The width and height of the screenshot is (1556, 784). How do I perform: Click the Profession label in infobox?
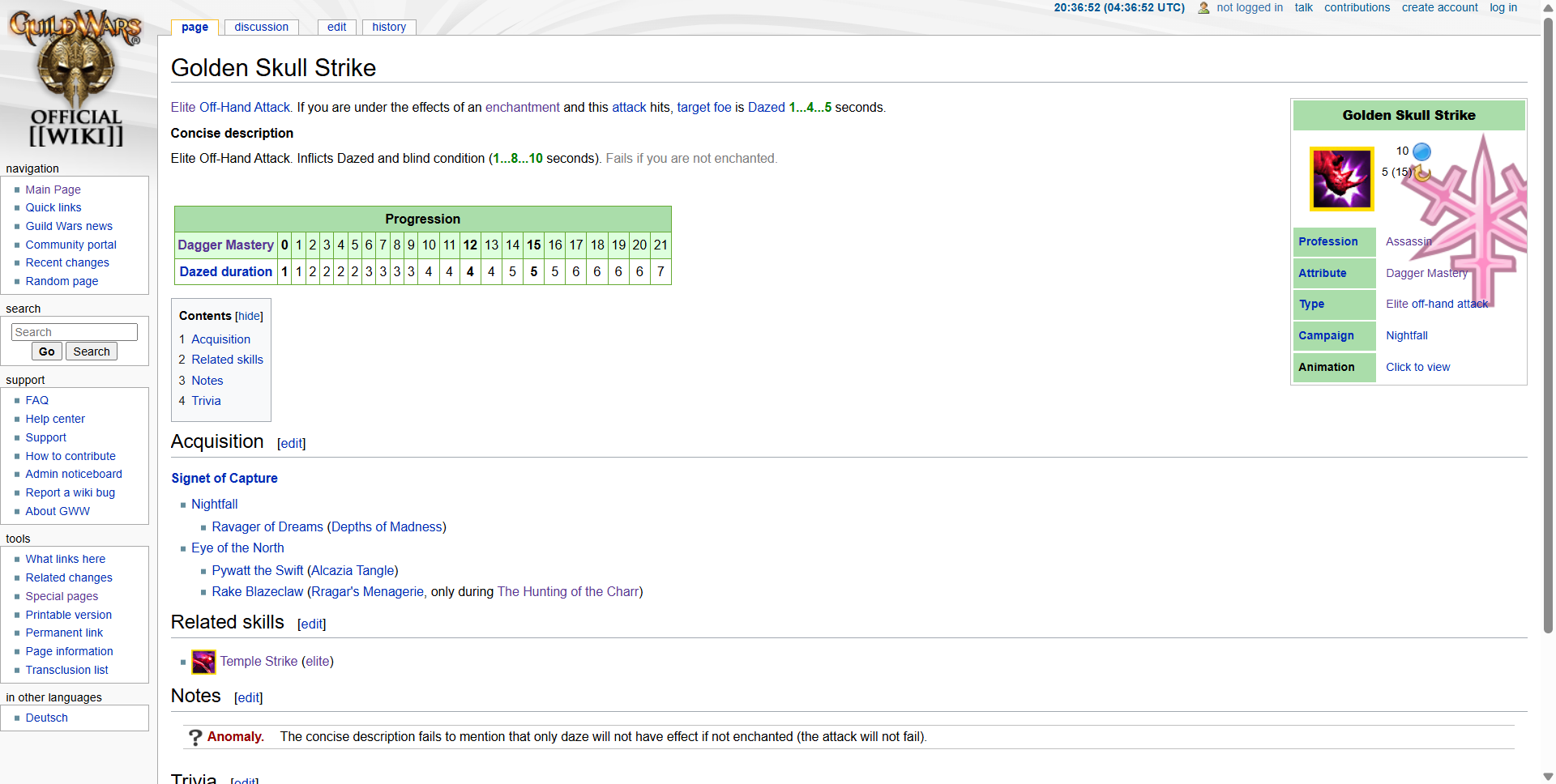click(x=1327, y=242)
